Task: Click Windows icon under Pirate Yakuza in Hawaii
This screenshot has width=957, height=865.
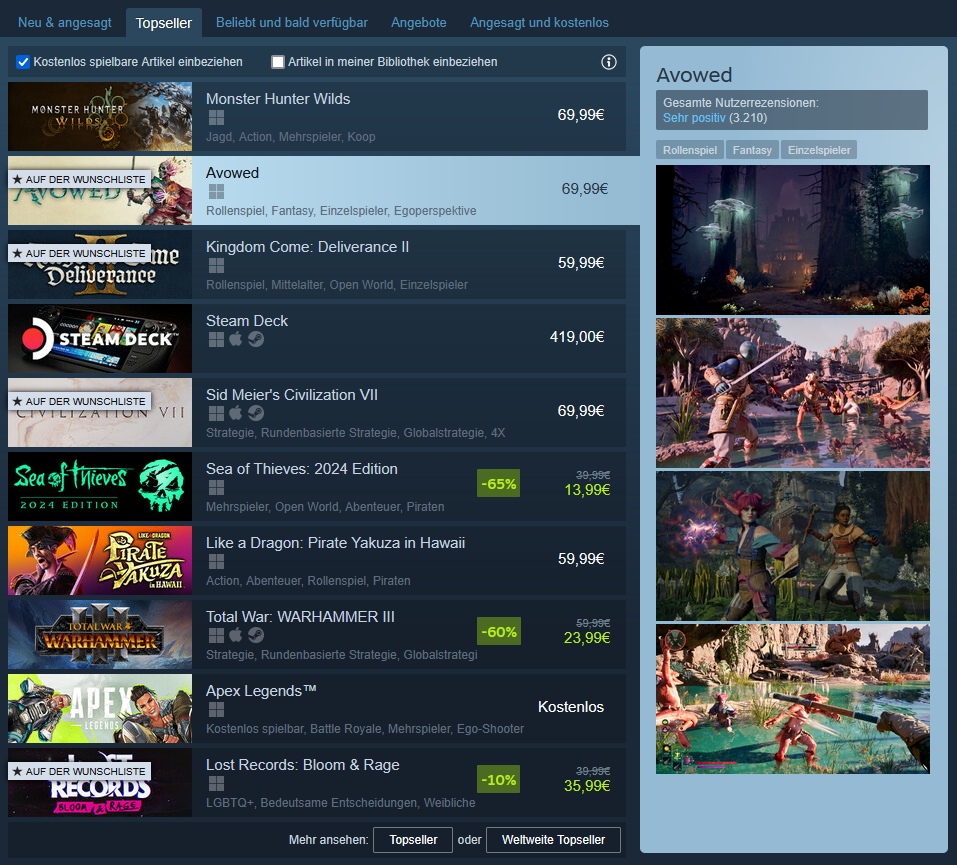Action: click(216, 562)
